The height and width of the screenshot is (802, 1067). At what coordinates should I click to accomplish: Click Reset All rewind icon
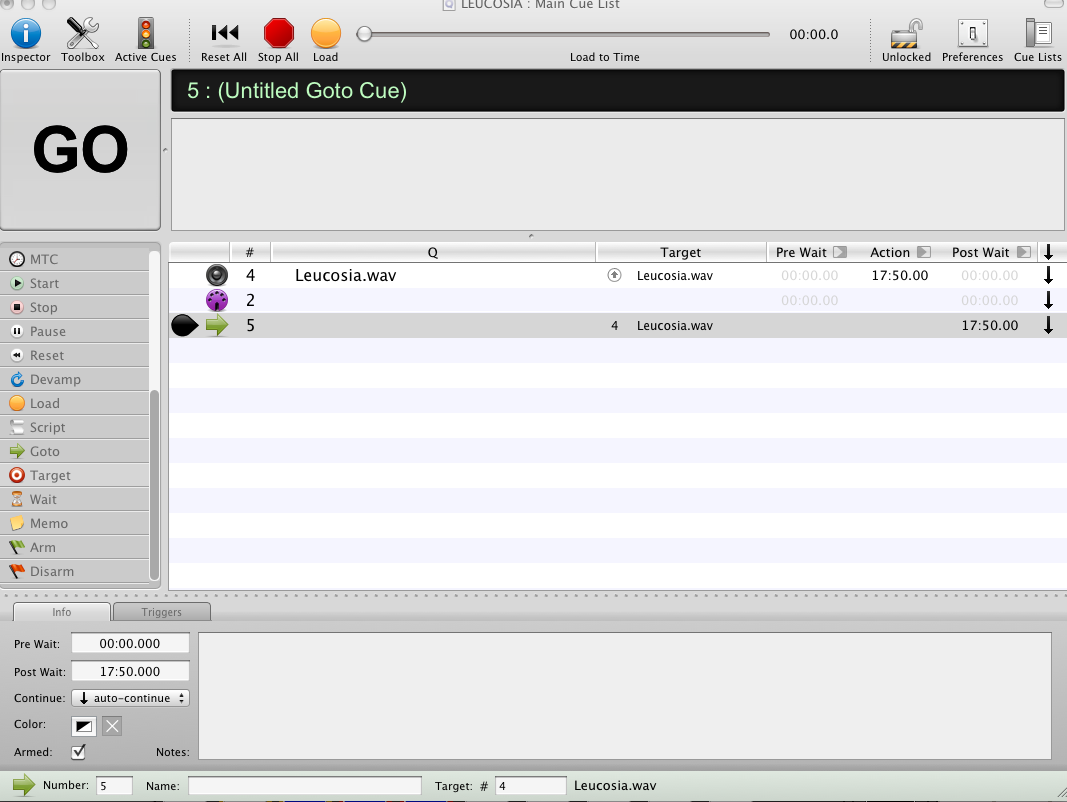pos(224,34)
